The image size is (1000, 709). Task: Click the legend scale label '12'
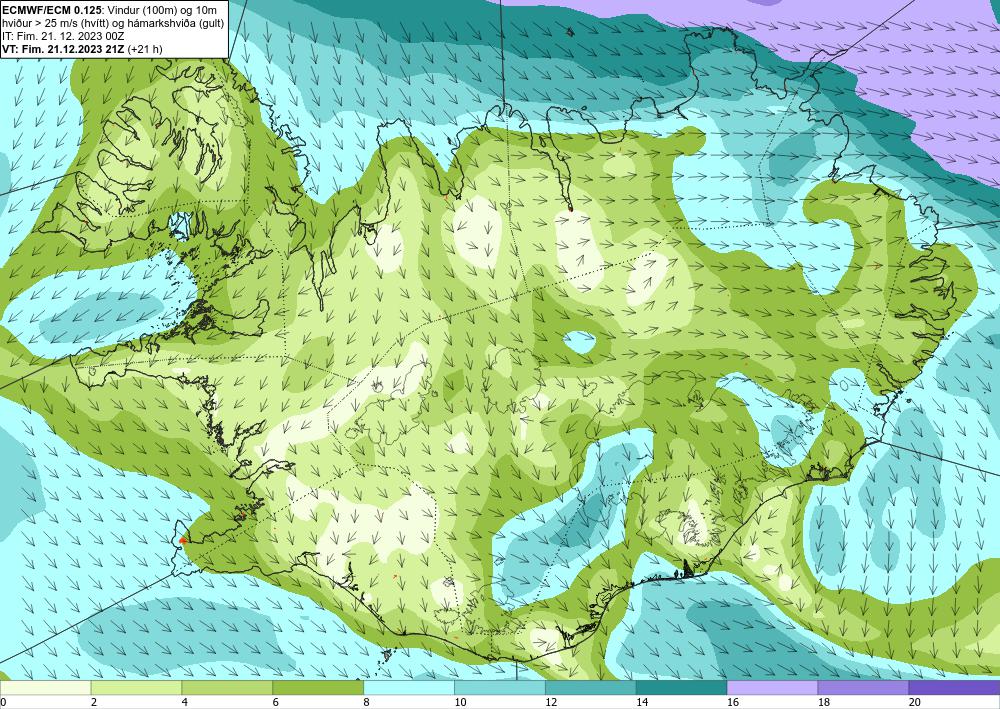551,702
